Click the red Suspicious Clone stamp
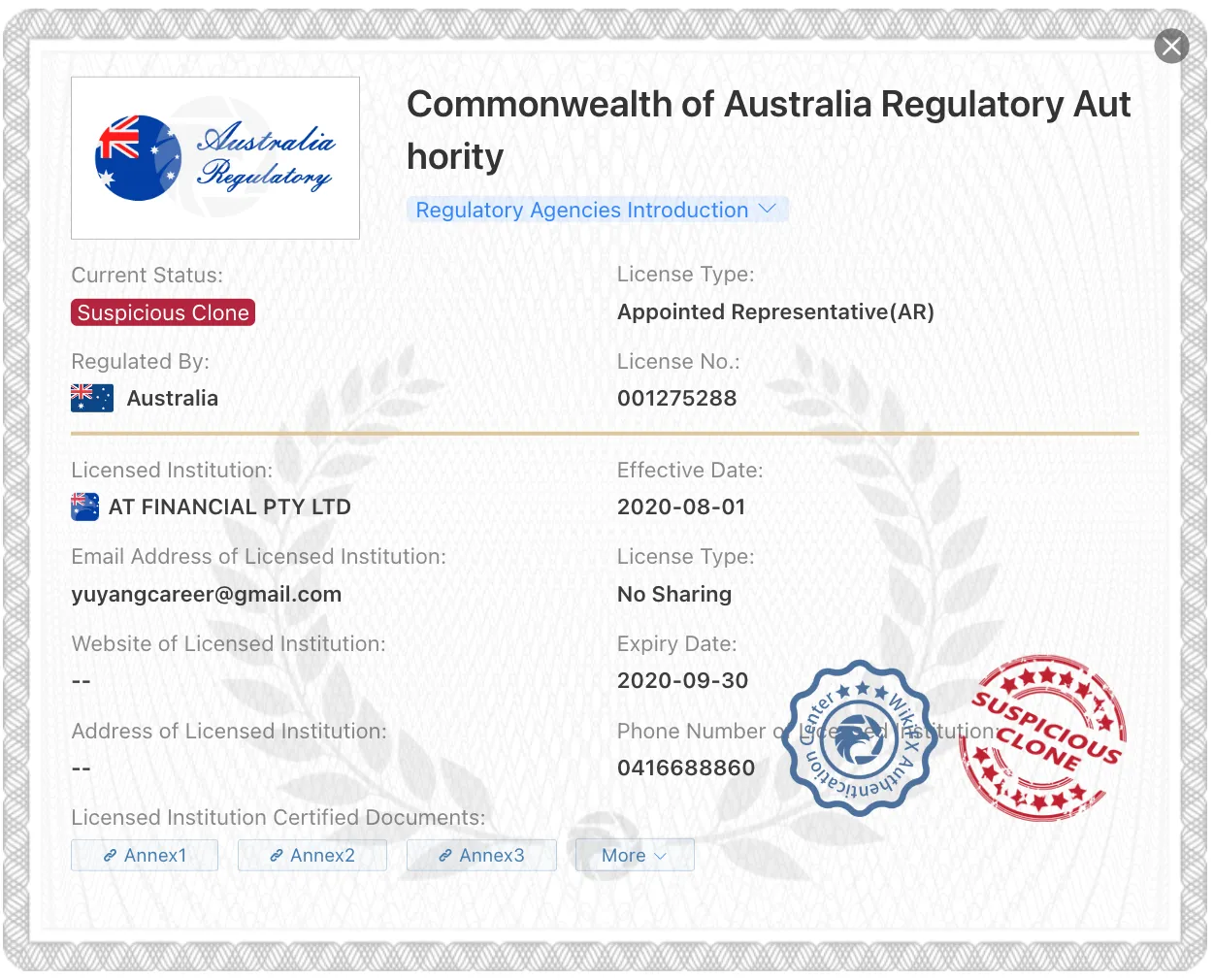Image resolution: width=1213 pixels, height=980 pixels. pos(1044,737)
